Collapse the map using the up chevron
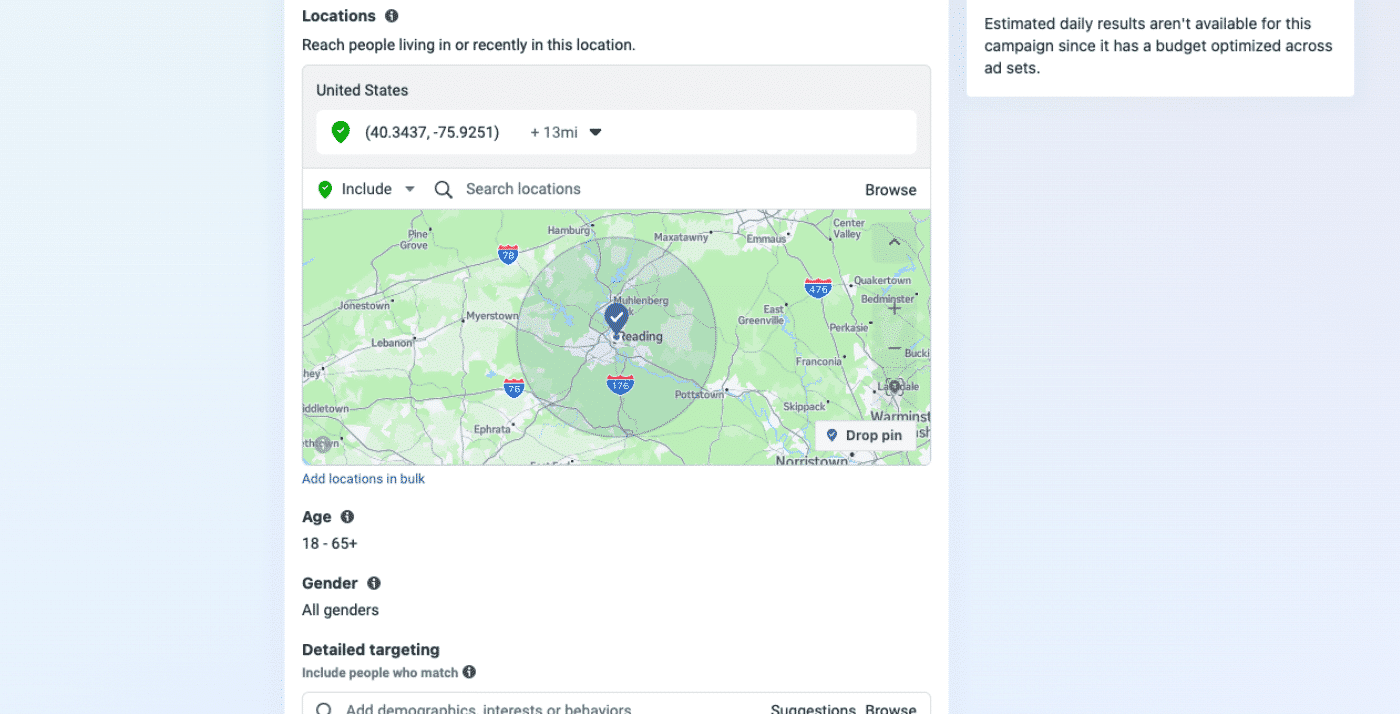 (x=894, y=242)
